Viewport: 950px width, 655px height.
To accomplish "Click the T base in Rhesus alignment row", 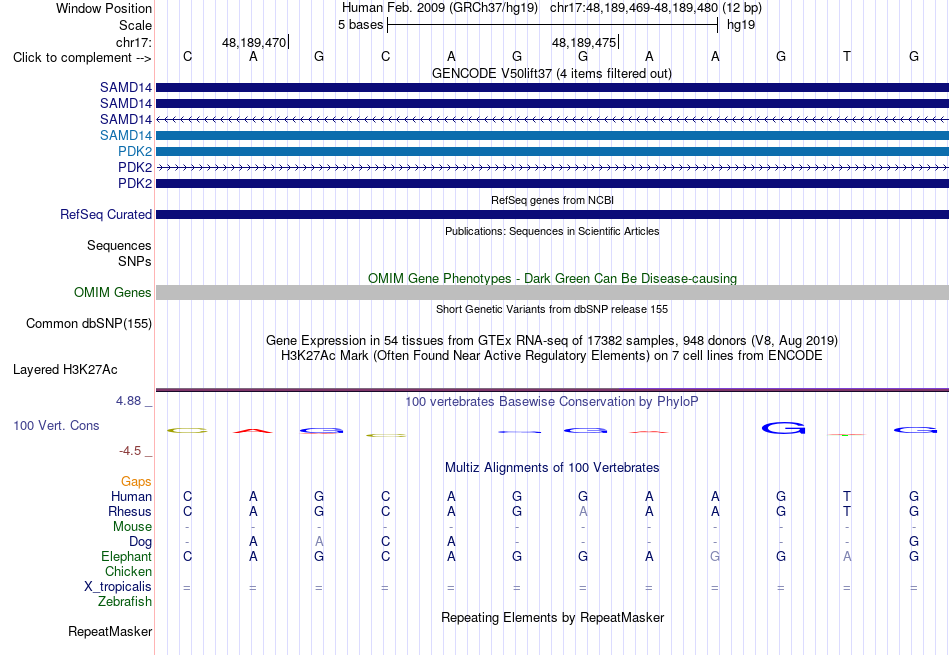I will coord(847,511).
